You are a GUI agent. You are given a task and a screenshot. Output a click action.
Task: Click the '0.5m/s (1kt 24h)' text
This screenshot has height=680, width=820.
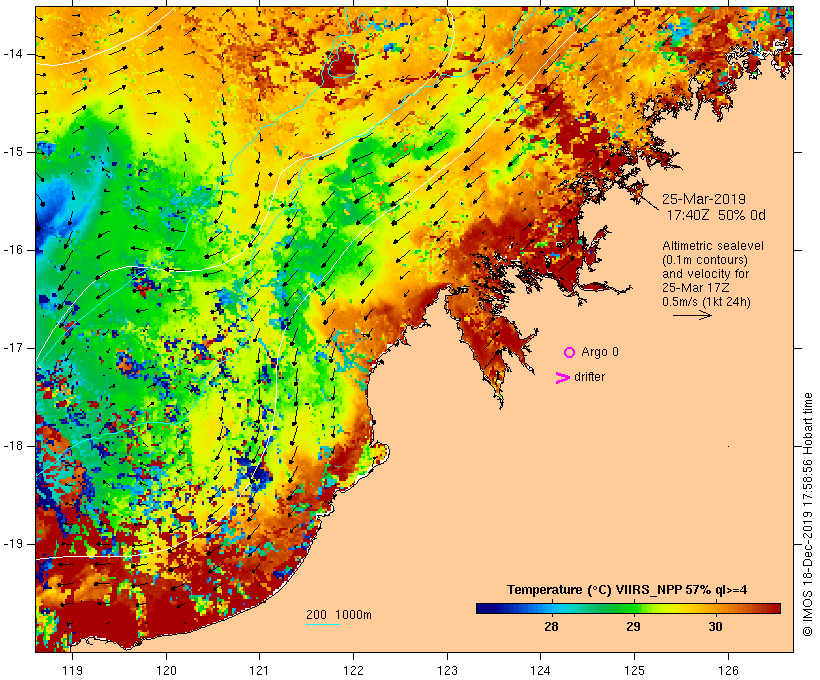pyautogui.click(x=706, y=302)
